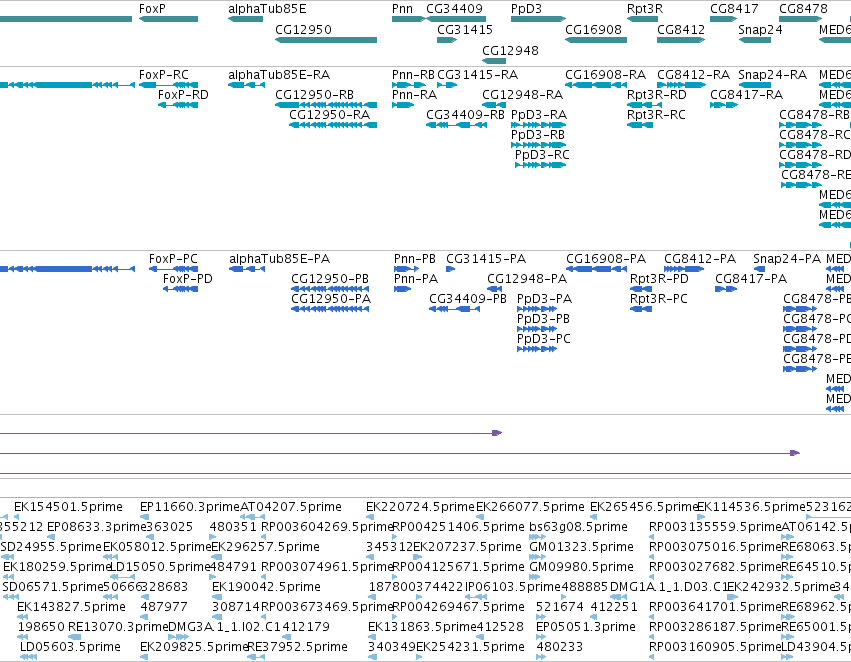Select the Pnn gene label
The height and width of the screenshot is (662, 851).
click(x=402, y=9)
